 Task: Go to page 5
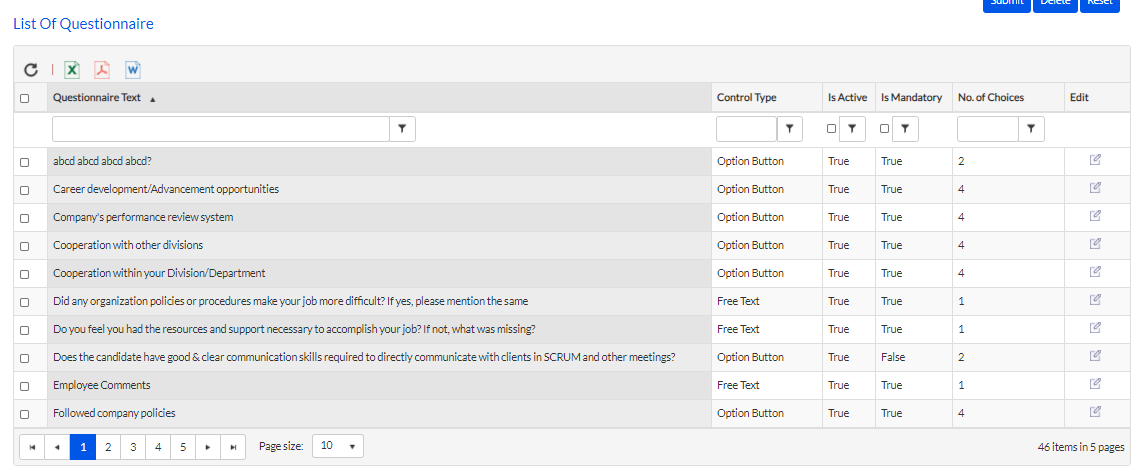coord(183,447)
